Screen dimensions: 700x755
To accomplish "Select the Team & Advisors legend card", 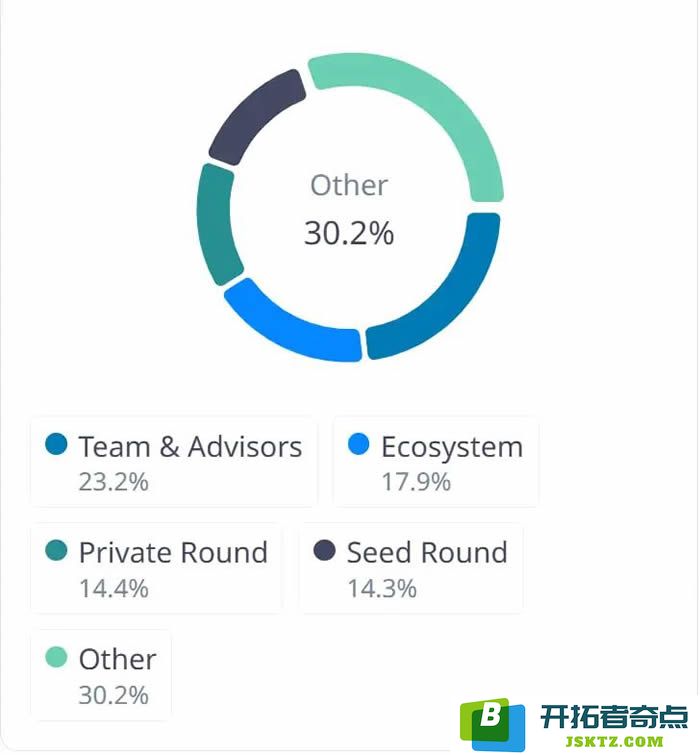I will (x=174, y=462).
